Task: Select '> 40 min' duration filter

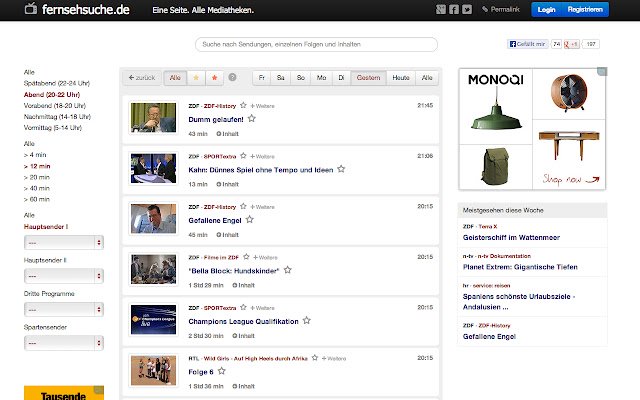Action: tap(37, 188)
